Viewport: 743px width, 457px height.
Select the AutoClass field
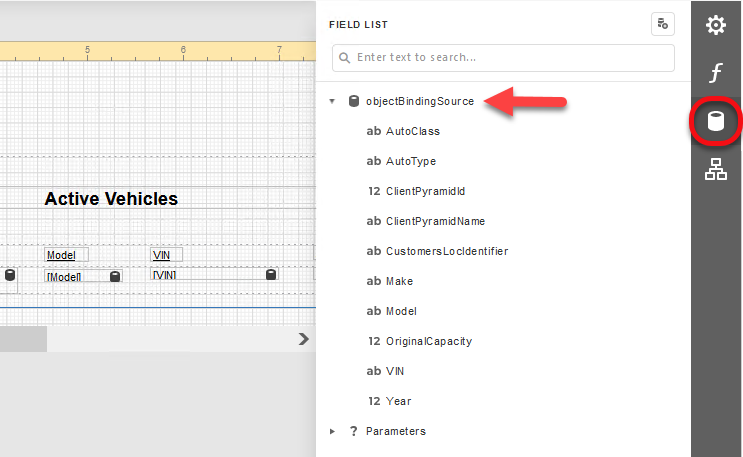click(412, 131)
